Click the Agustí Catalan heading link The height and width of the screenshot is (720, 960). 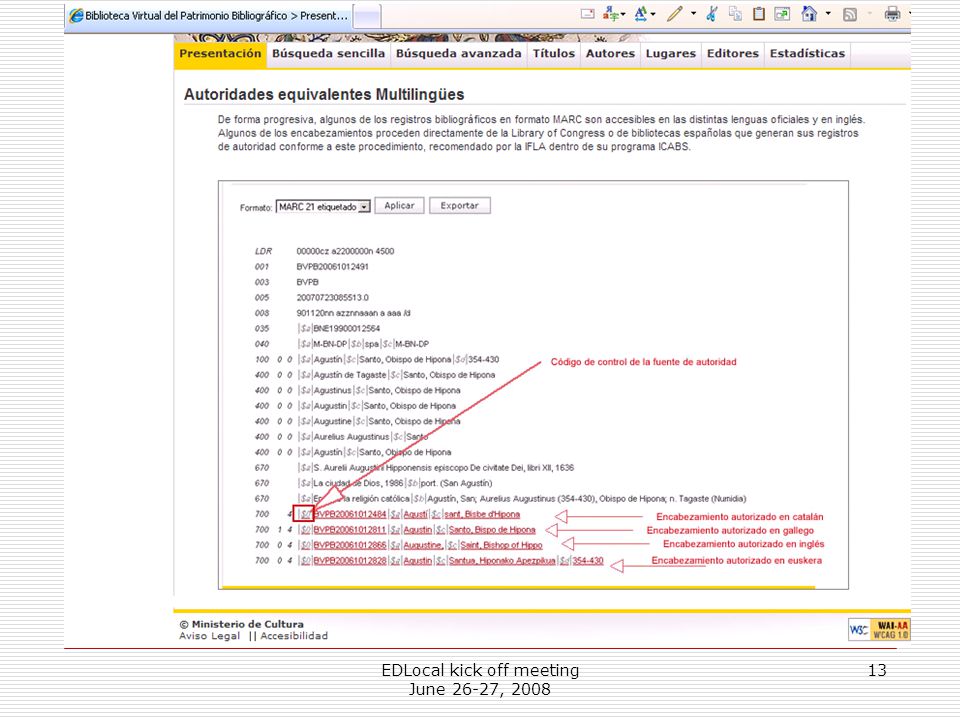[x=416, y=514]
